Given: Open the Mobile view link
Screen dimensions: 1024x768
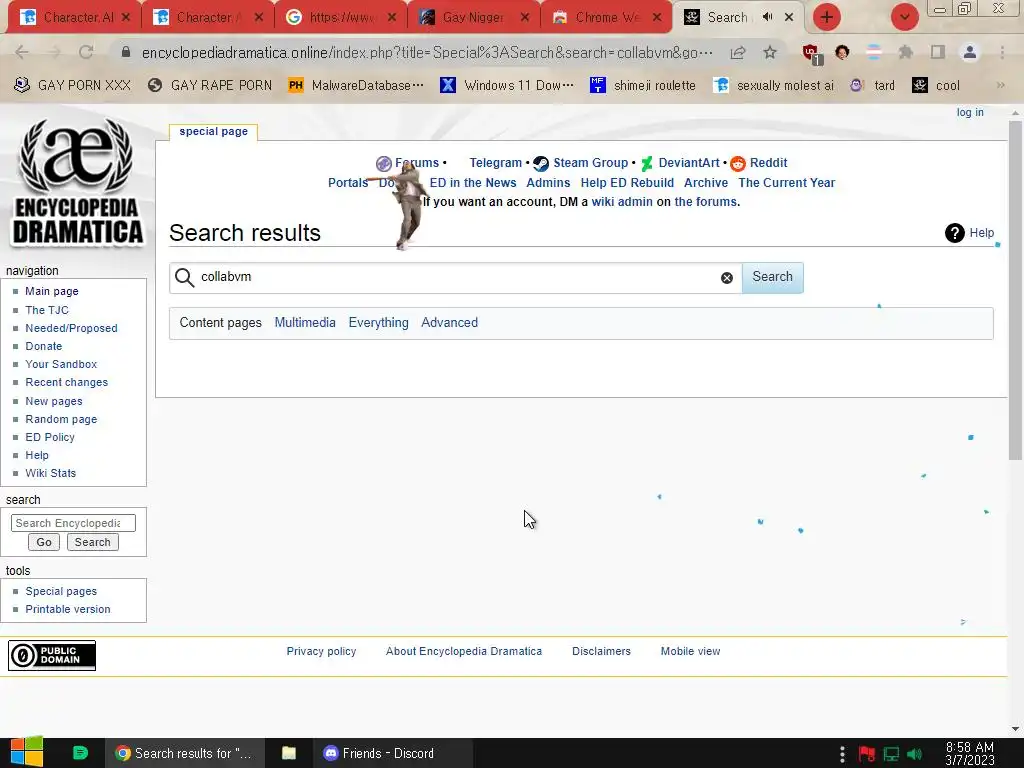Looking at the screenshot, I should [x=690, y=651].
